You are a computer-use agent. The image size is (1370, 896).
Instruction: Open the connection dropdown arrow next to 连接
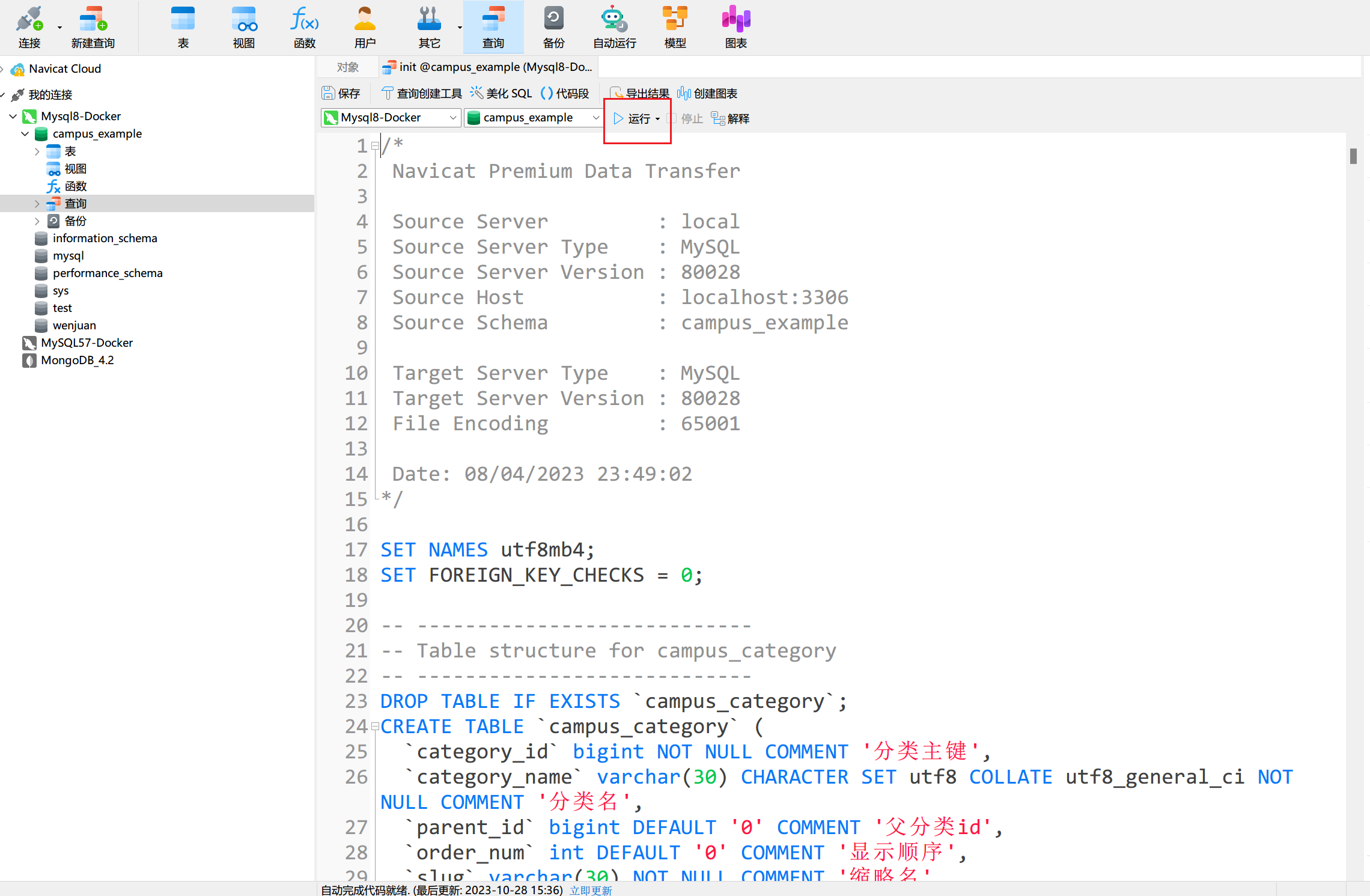[59, 28]
